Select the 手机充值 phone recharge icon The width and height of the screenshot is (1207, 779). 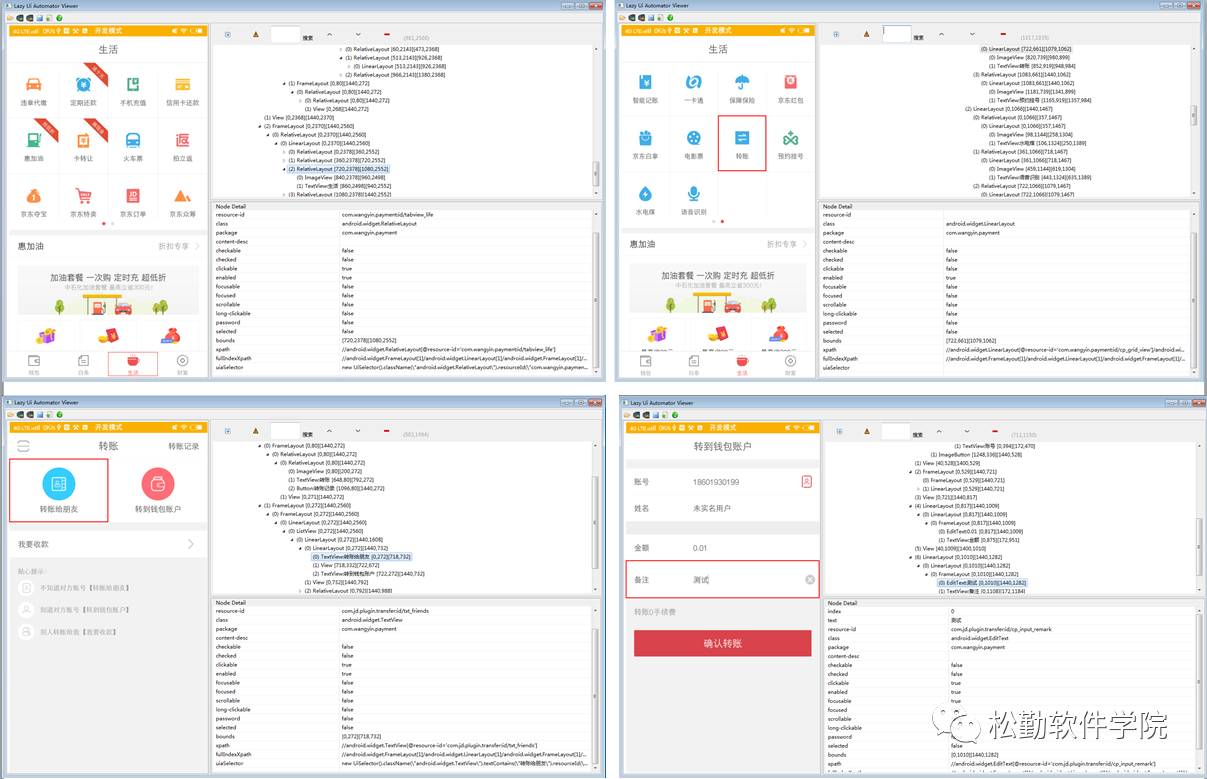tap(133, 85)
